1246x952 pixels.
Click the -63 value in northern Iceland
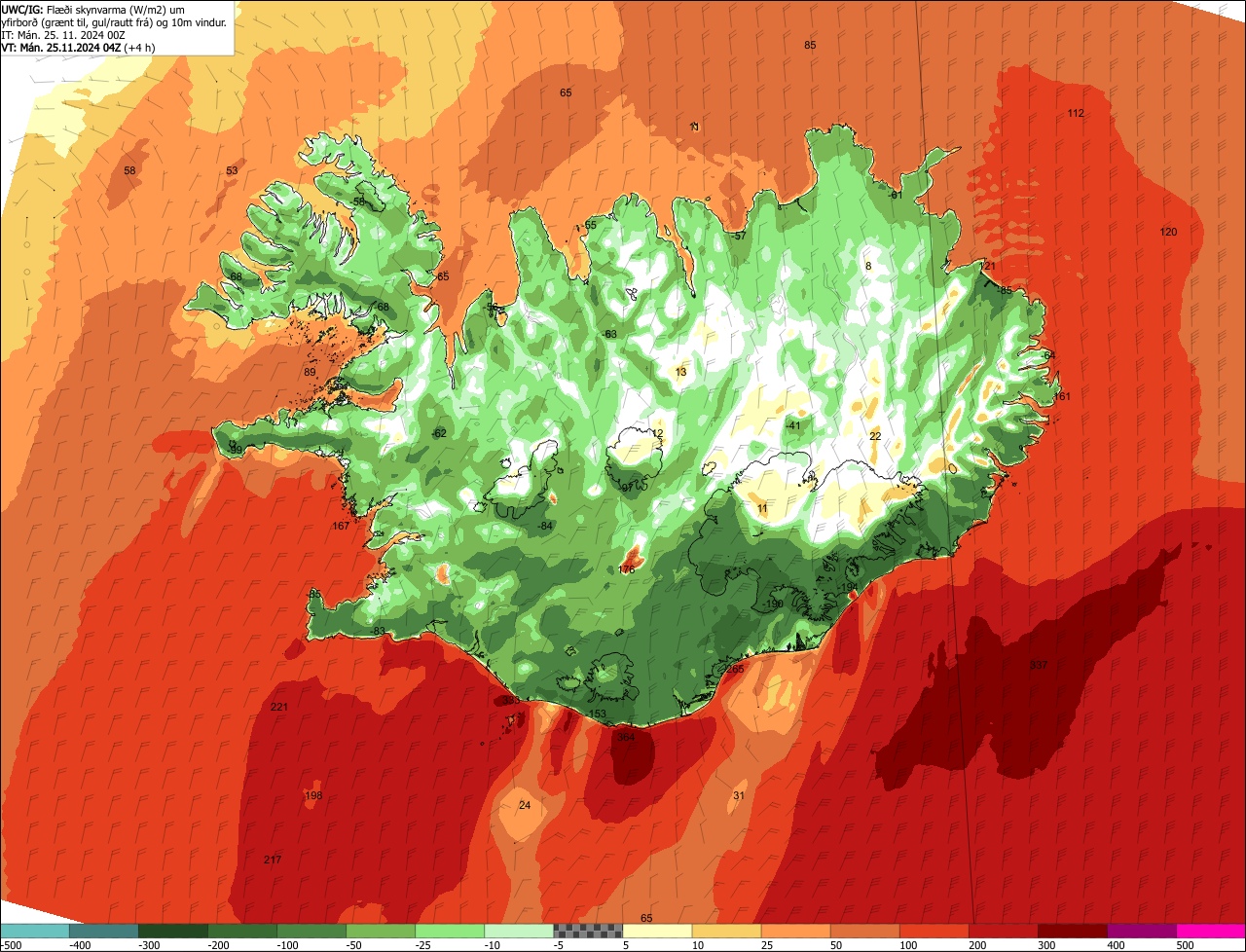(609, 334)
